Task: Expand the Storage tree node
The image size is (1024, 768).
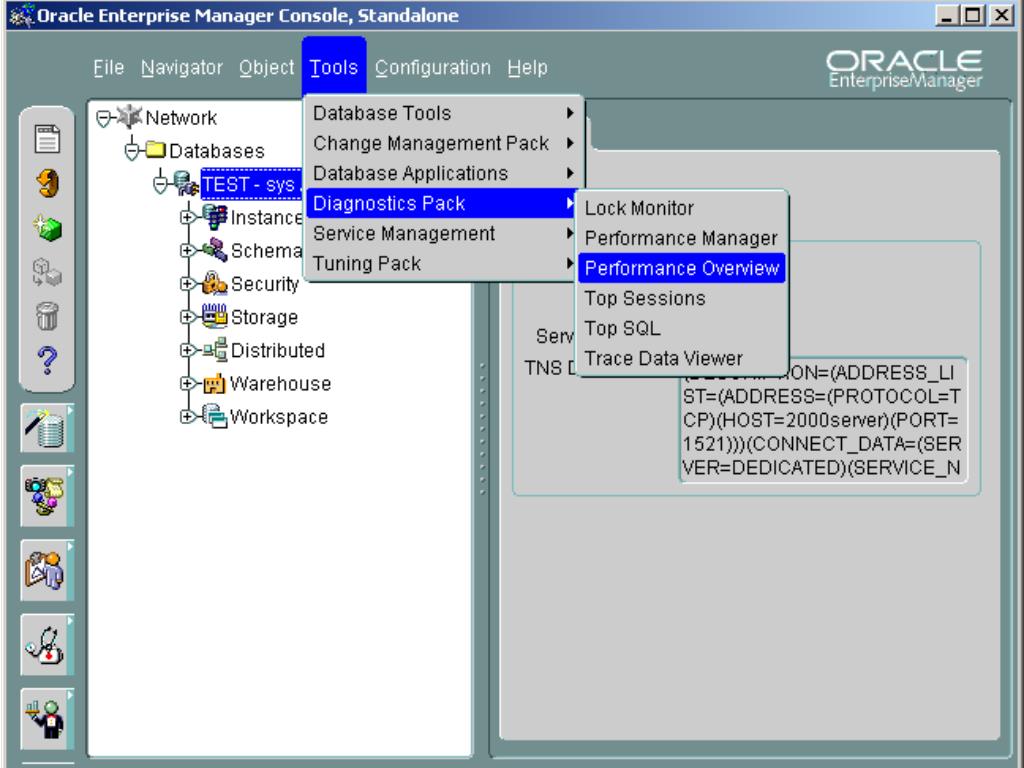Action: [188, 317]
